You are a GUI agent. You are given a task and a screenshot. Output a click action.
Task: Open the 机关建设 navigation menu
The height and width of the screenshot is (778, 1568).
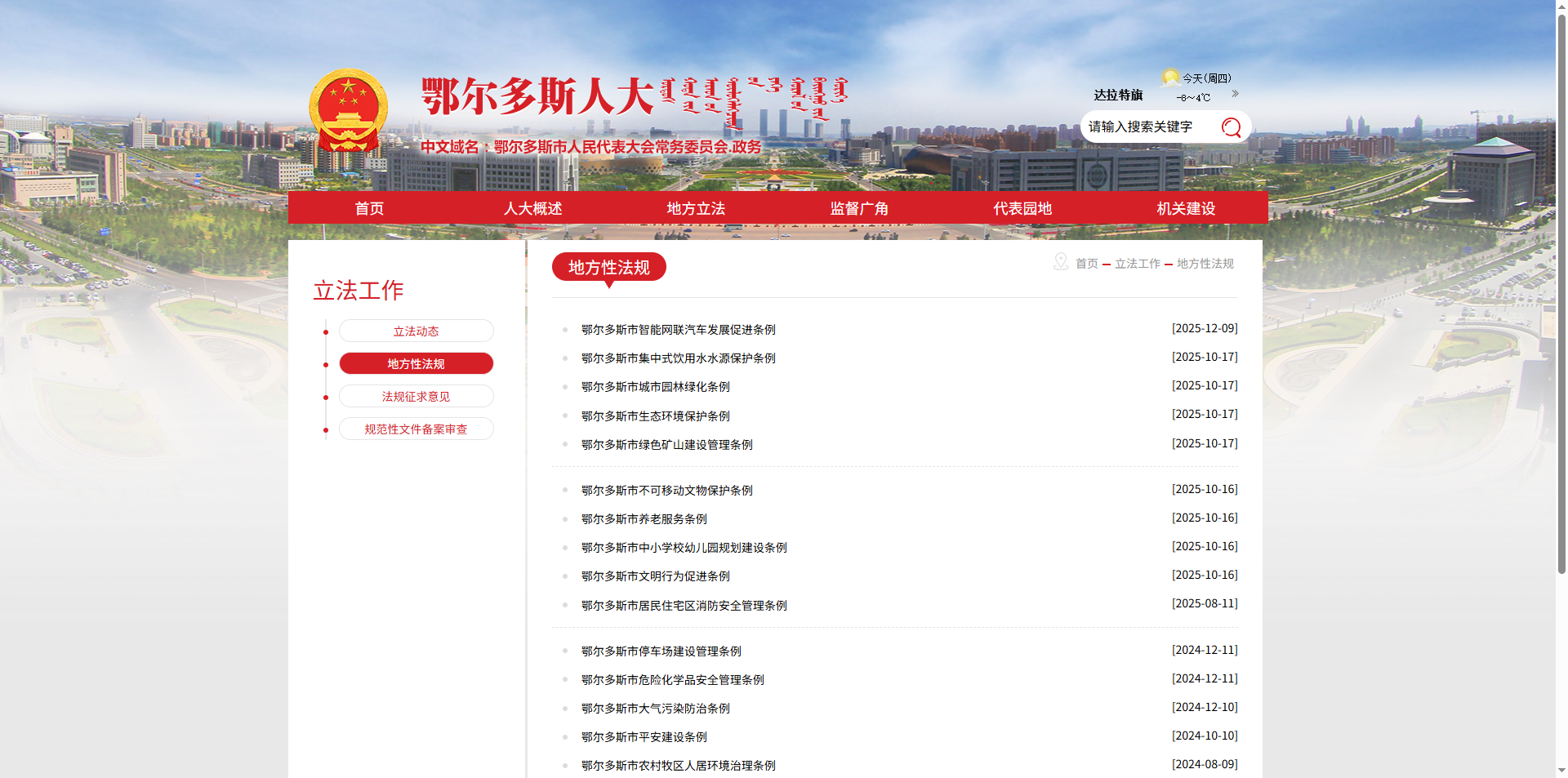coord(1187,208)
